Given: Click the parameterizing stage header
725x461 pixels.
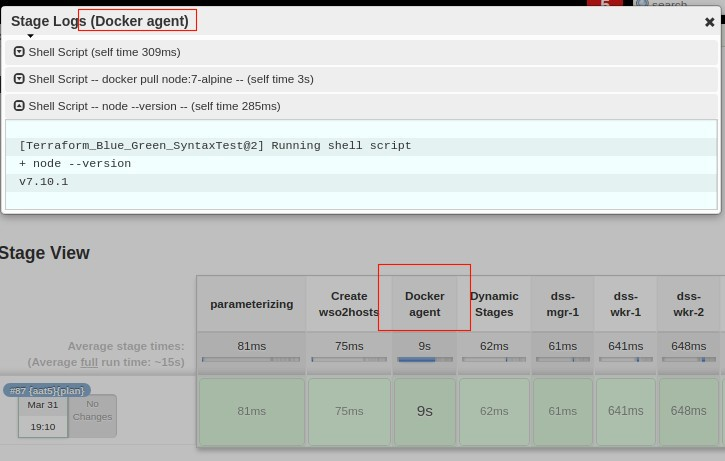Looking at the screenshot, I should [x=251, y=304].
